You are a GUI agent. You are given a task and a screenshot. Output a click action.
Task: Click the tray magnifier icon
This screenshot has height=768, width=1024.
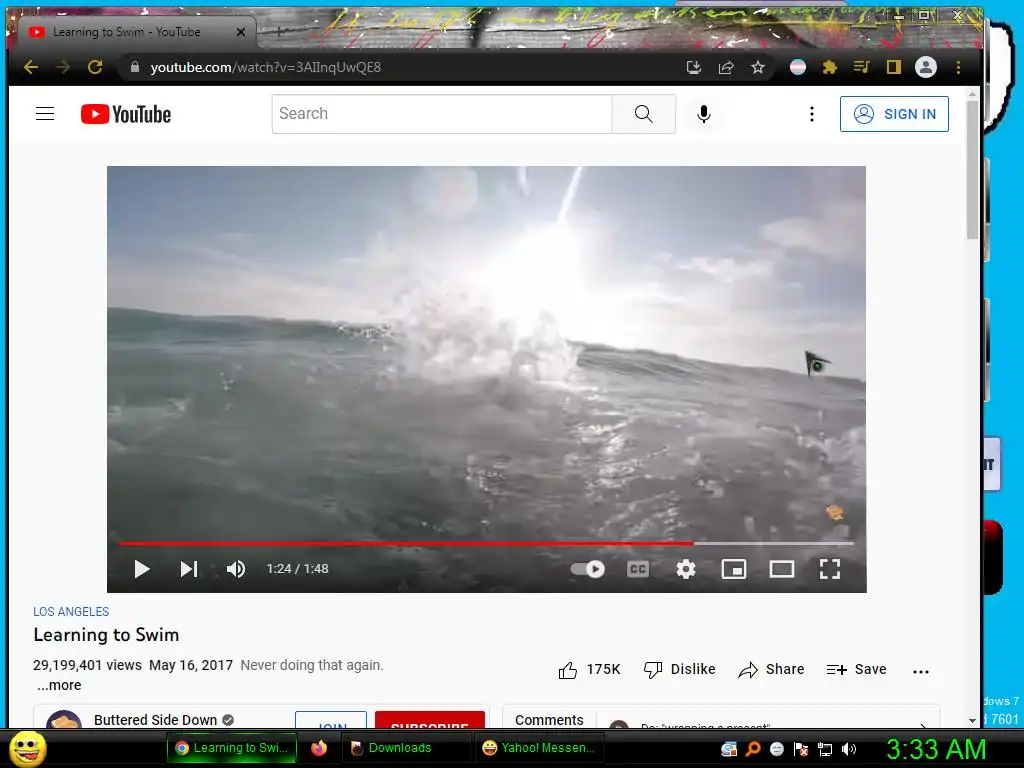coord(752,749)
